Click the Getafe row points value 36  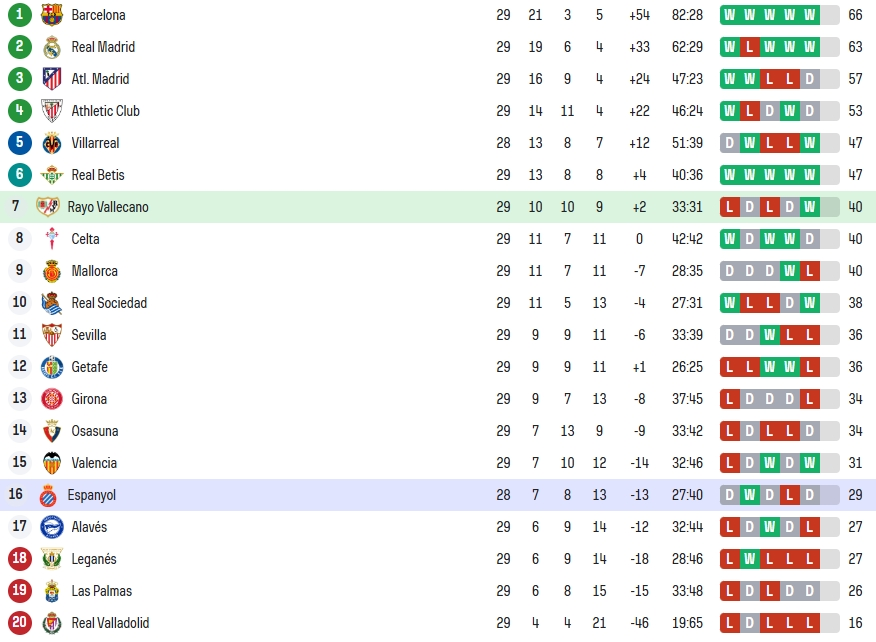click(x=855, y=367)
